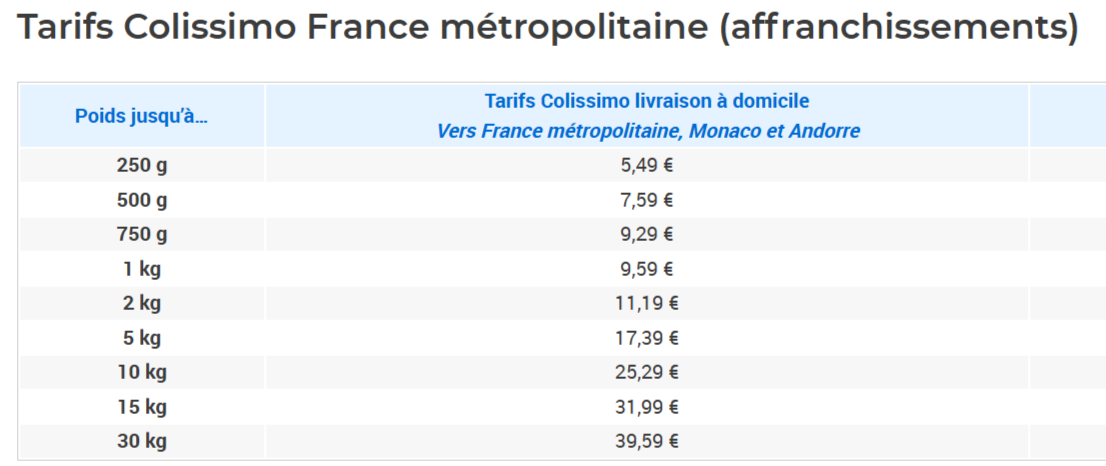
Task: Select the 30 kg weight cell
Action: coord(141,441)
